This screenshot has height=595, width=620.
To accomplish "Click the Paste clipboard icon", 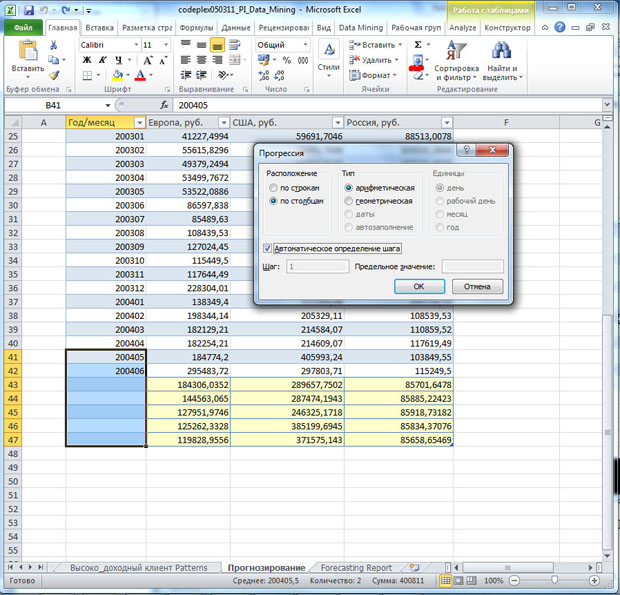I will [28, 51].
